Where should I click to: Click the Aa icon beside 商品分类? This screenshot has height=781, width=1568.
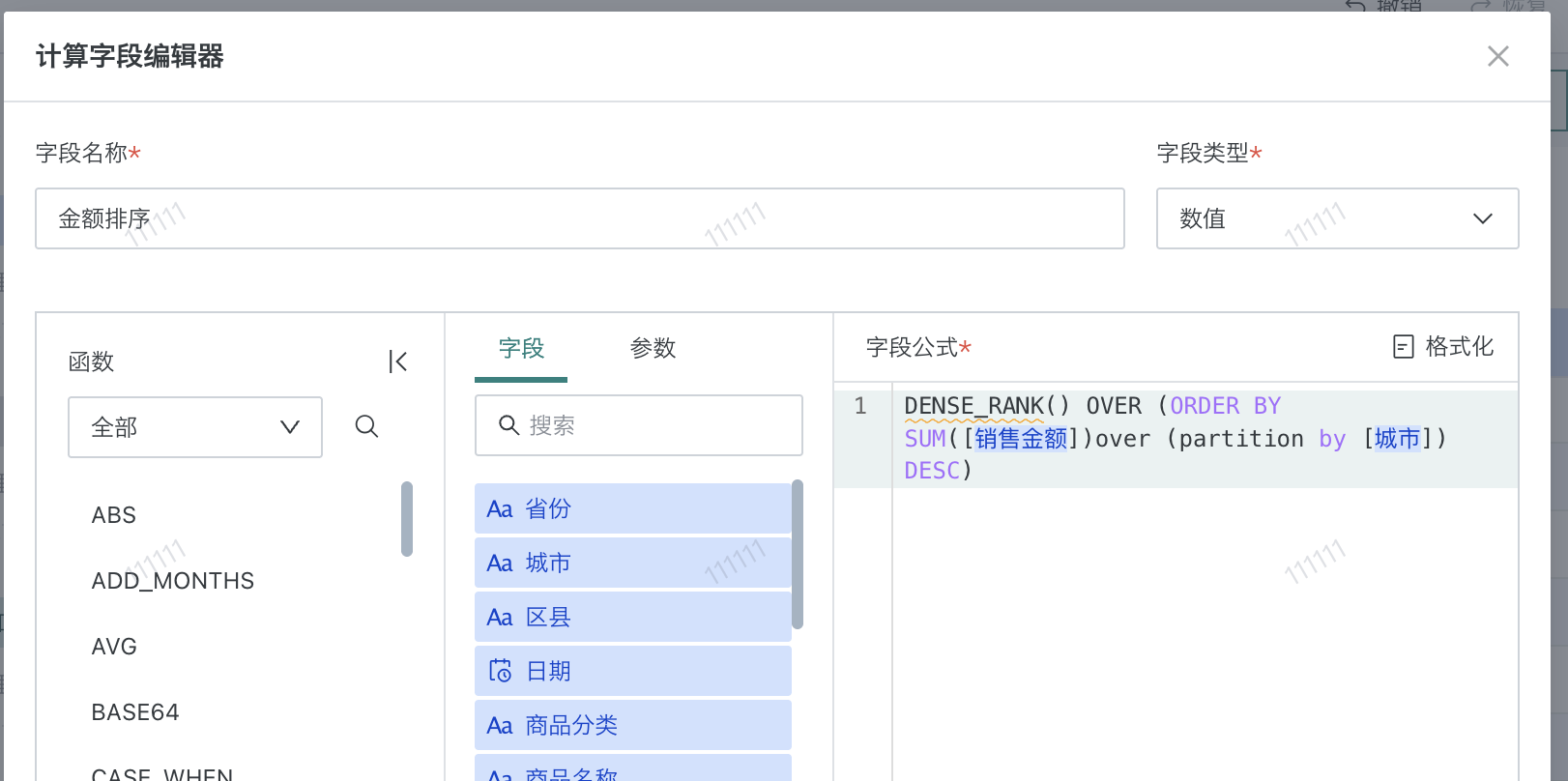click(500, 726)
